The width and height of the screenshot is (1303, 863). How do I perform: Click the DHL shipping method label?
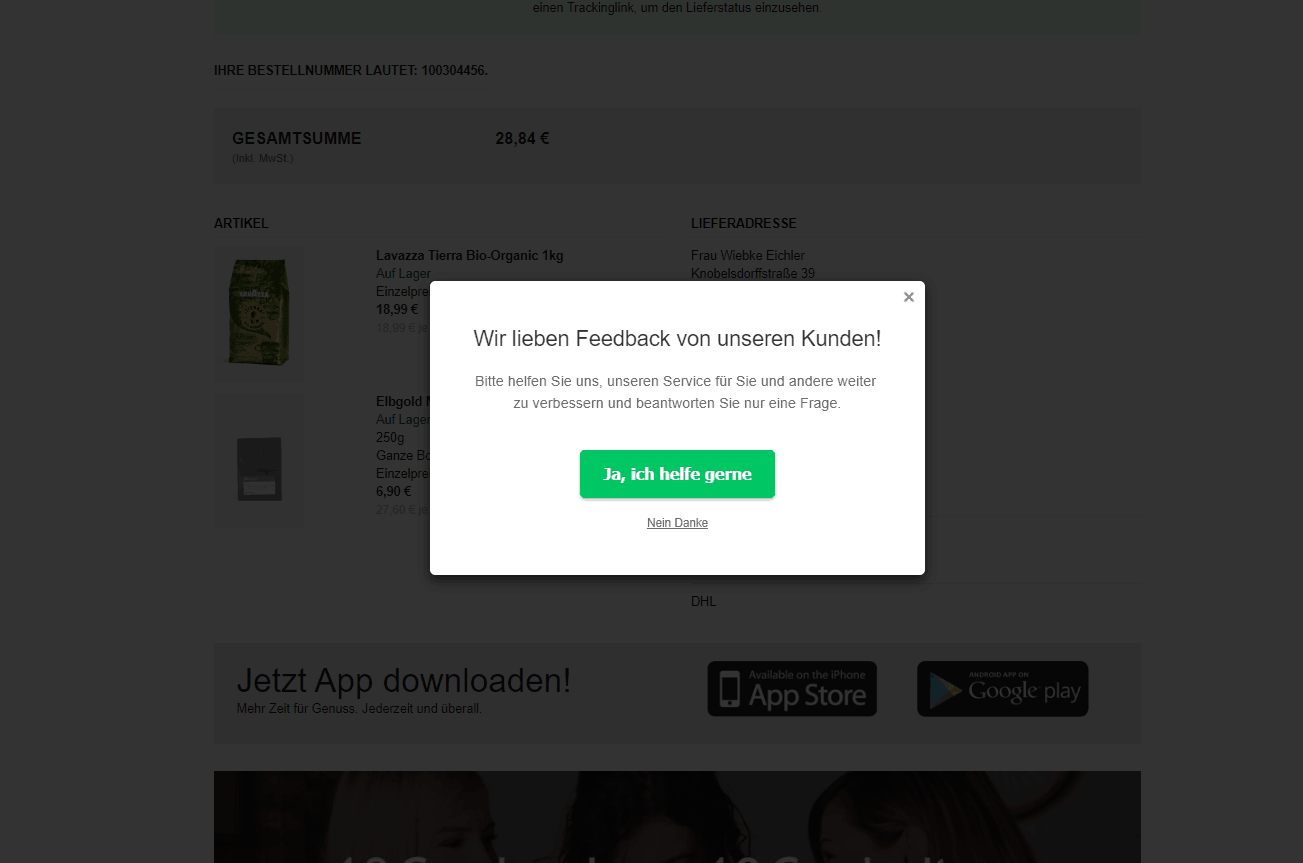click(x=703, y=601)
